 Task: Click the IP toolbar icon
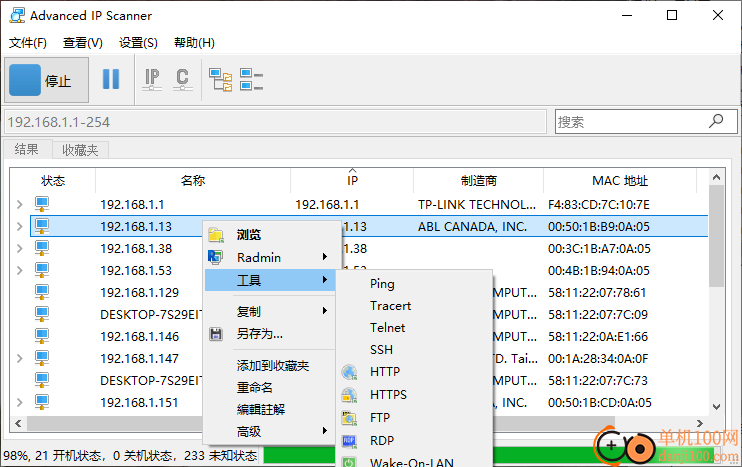click(x=152, y=79)
